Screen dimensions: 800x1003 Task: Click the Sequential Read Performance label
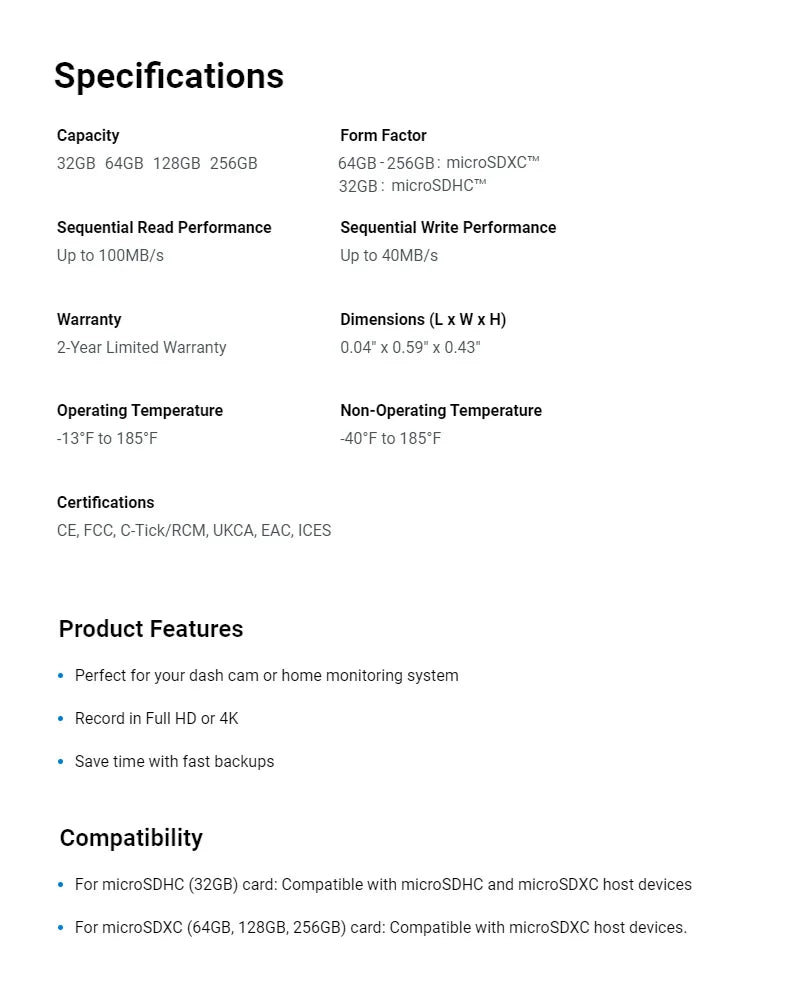click(x=164, y=227)
